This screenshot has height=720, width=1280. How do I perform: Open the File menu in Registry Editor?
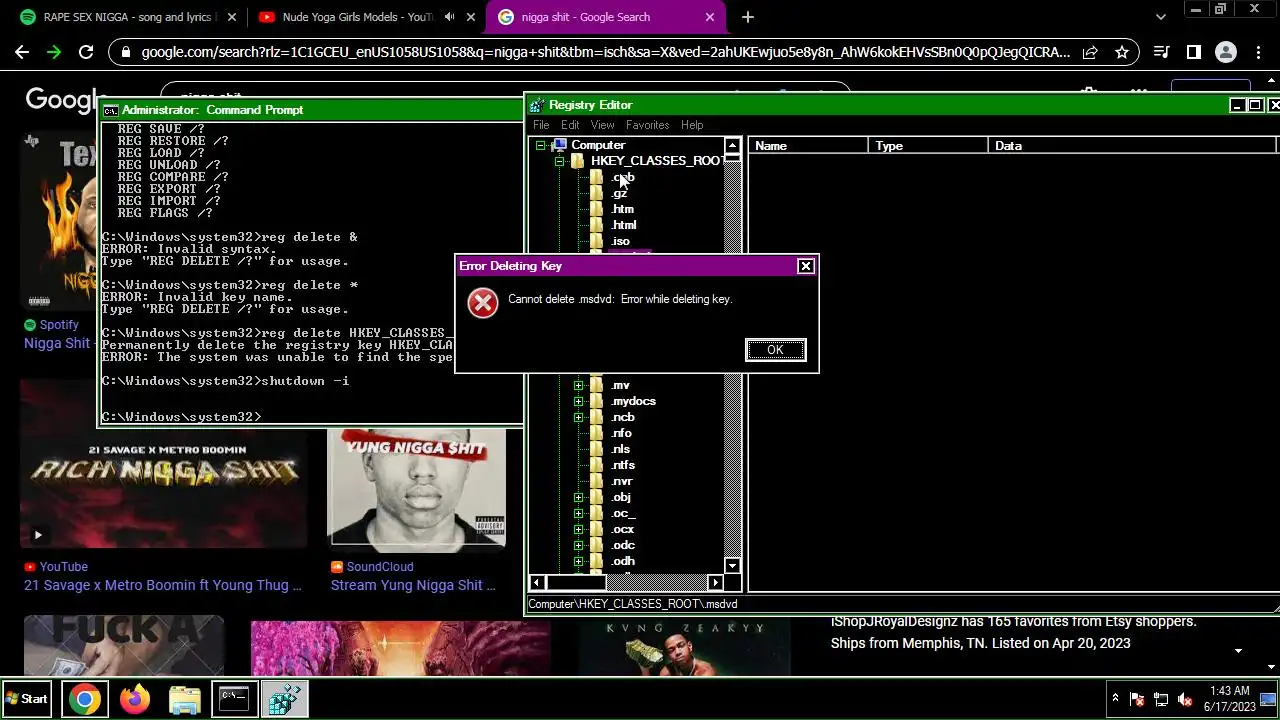click(x=541, y=125)
